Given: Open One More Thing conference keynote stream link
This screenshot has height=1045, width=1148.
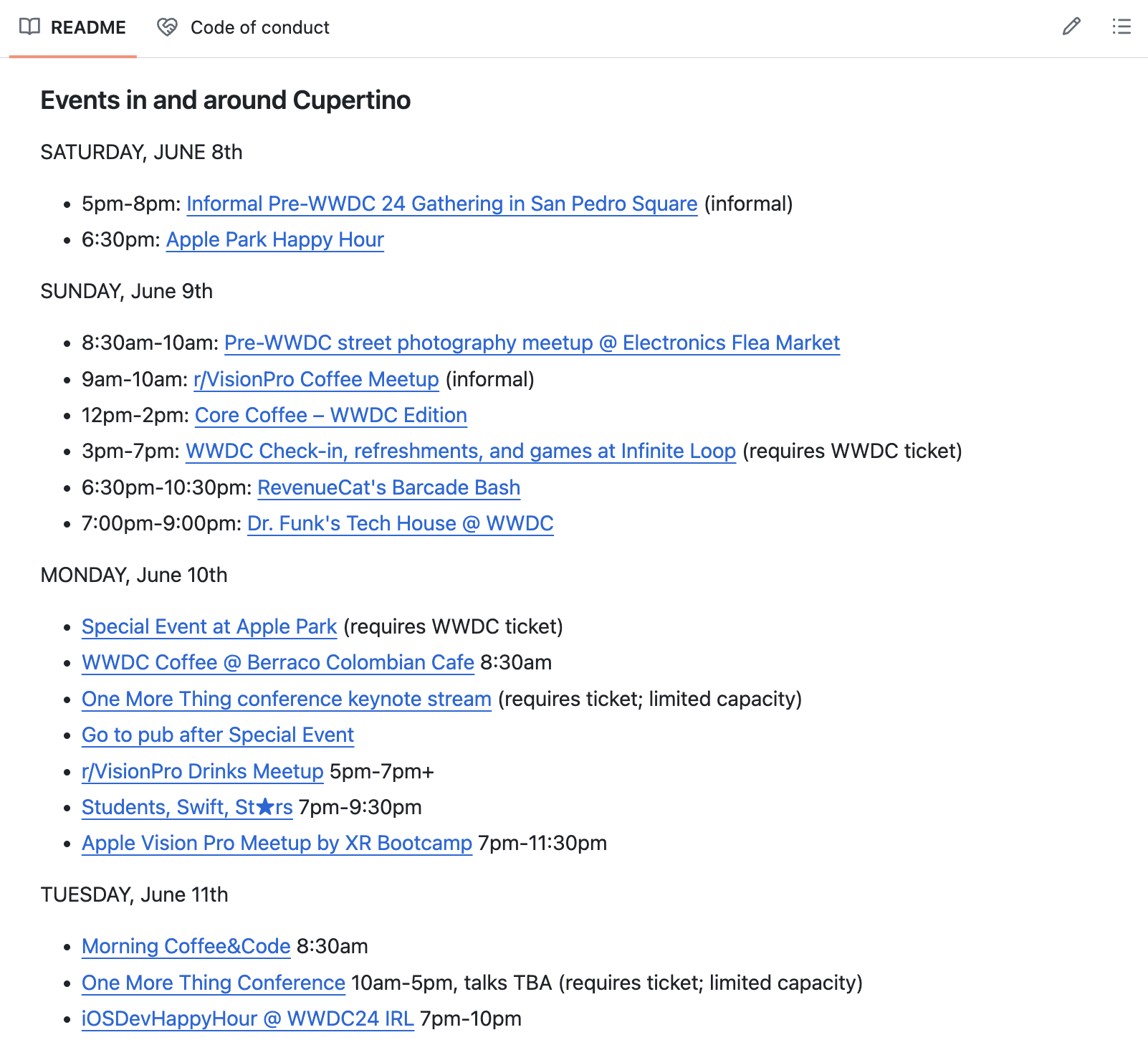Looking at the screenshot, I should [x=287, y=699].
